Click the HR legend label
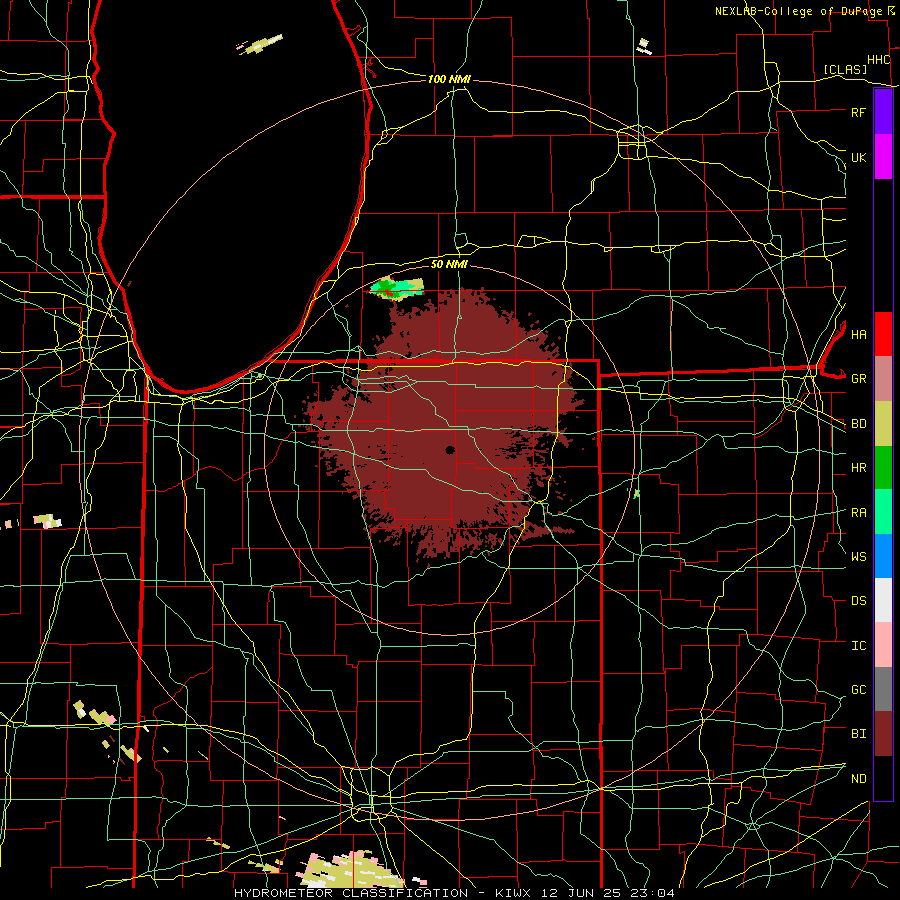The image size is (900, 900). (858, 468)
